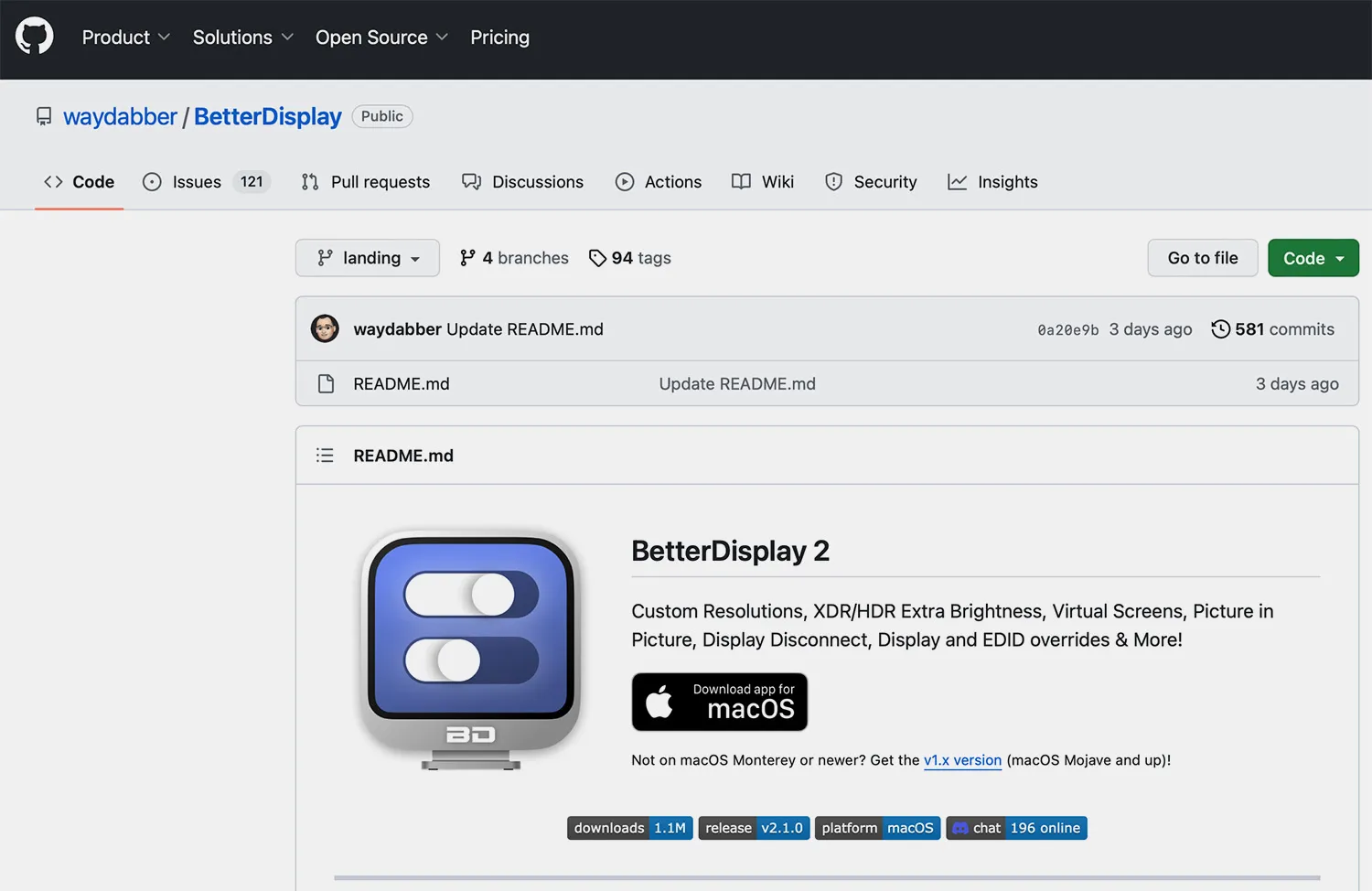
Task: Open the README.md file in file list
Action: coord(402,384)
